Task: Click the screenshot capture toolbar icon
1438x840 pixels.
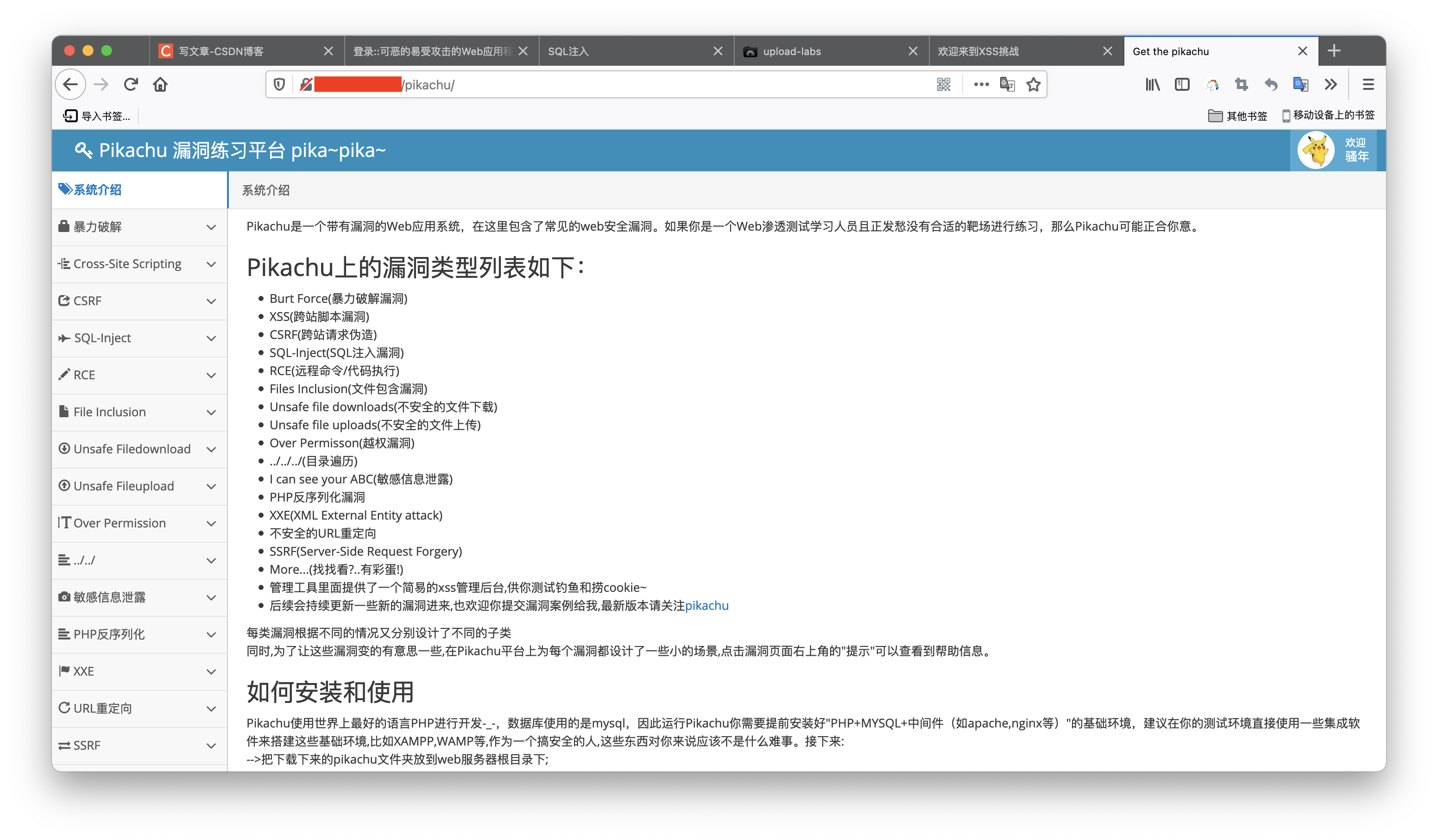Action: tap(1241, 84)
